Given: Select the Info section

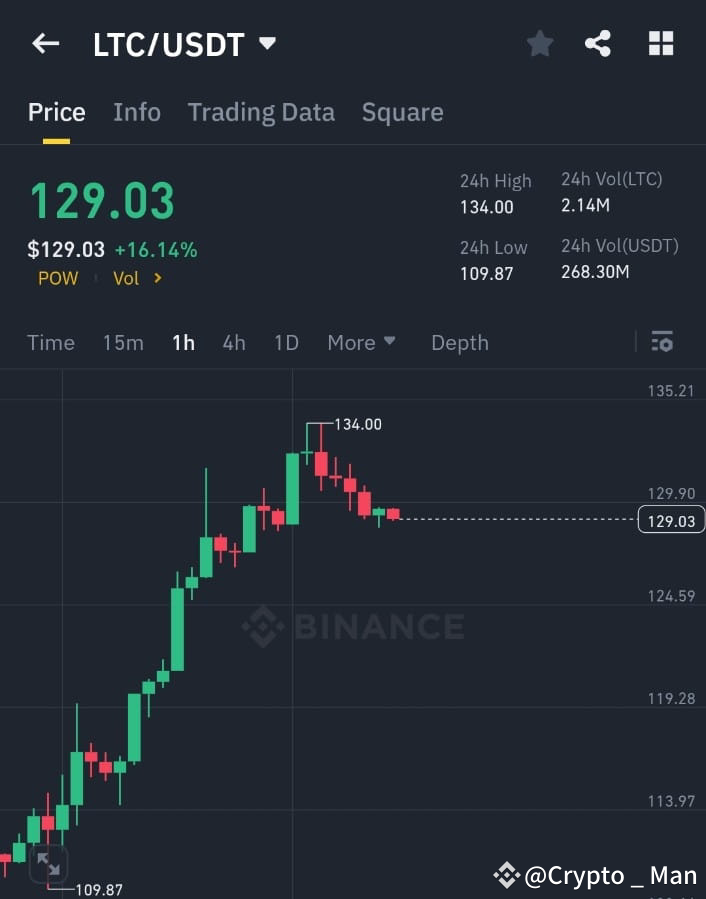Looking at the screenshot, I should click(137, 112).
